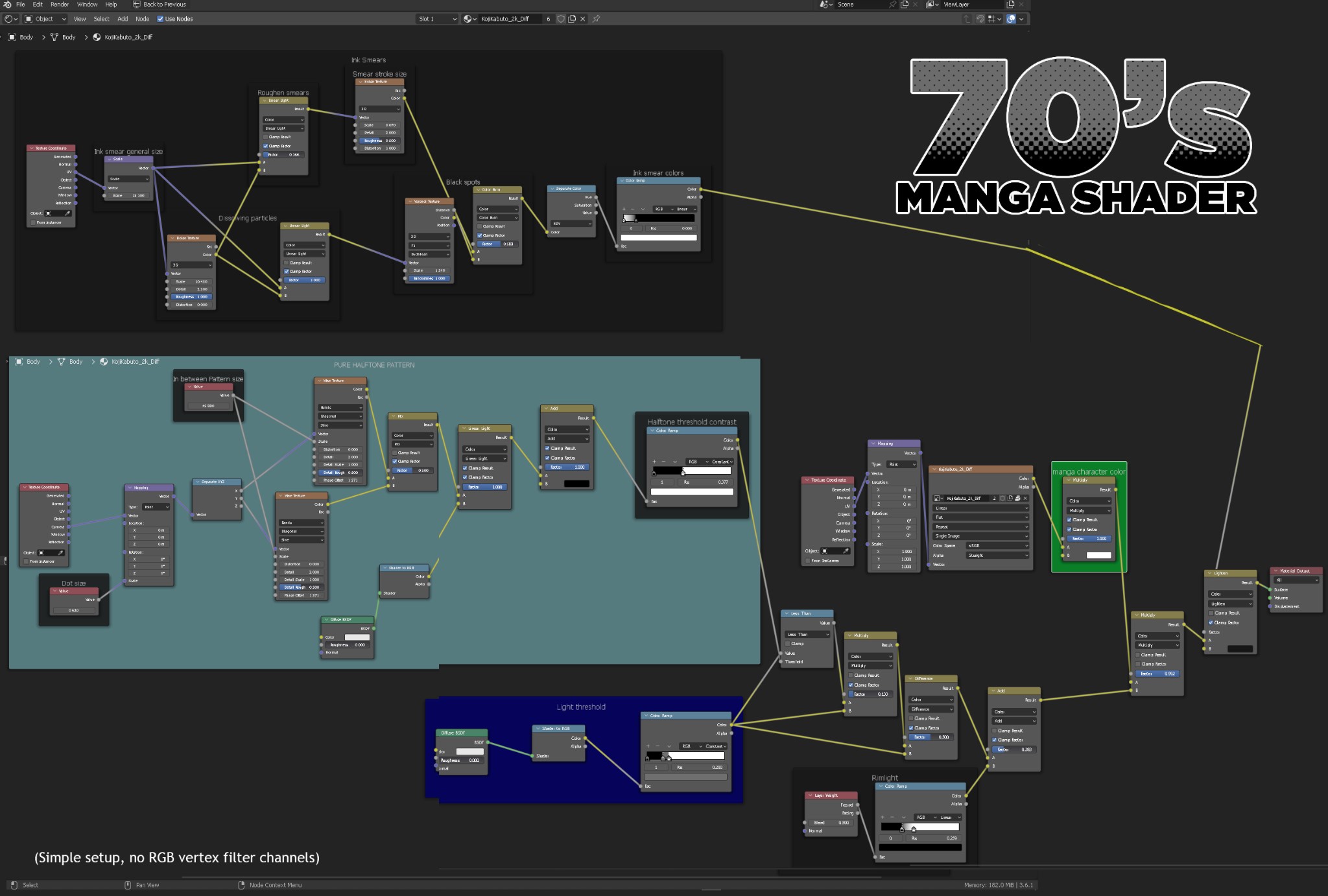1328x896 pixels.
Task: Add new view layer with copy icon
Action: point(1010,5)
